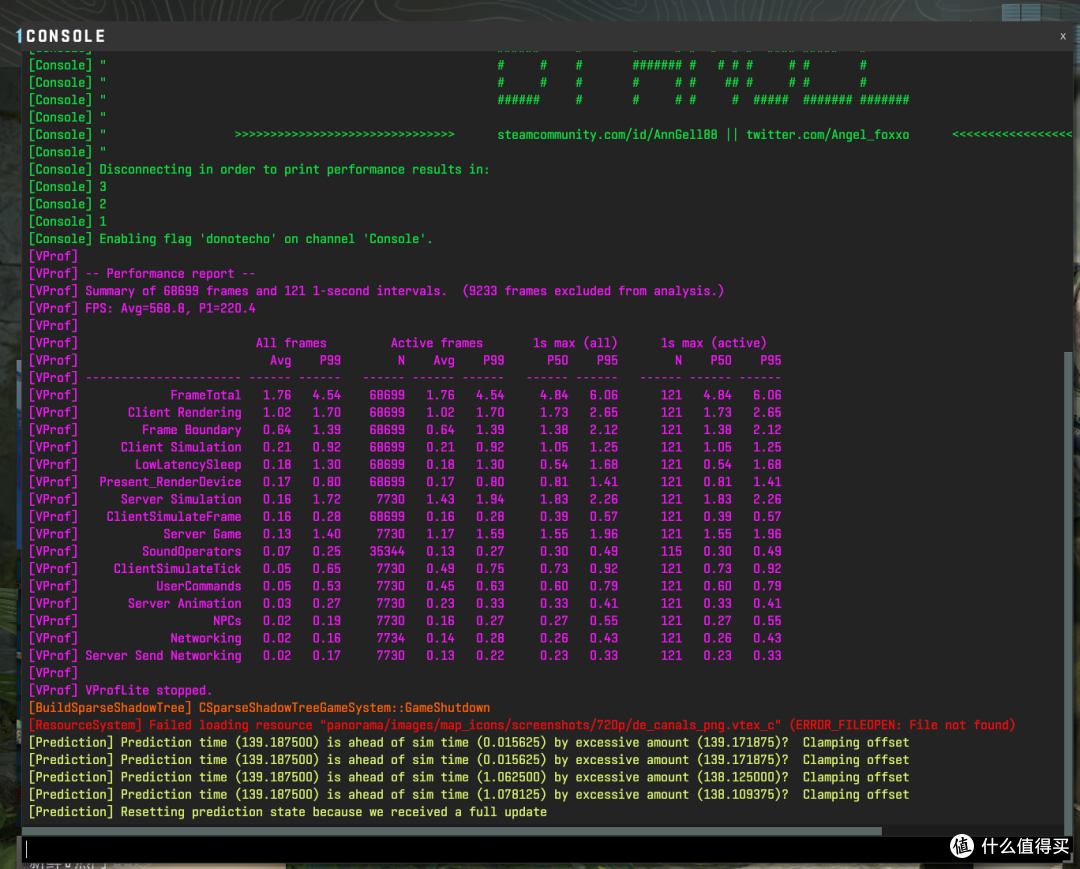Viewport: 1080px width, 869px height.
Task: Click the CONSOLE title text
Action: (x=65, y=36)
